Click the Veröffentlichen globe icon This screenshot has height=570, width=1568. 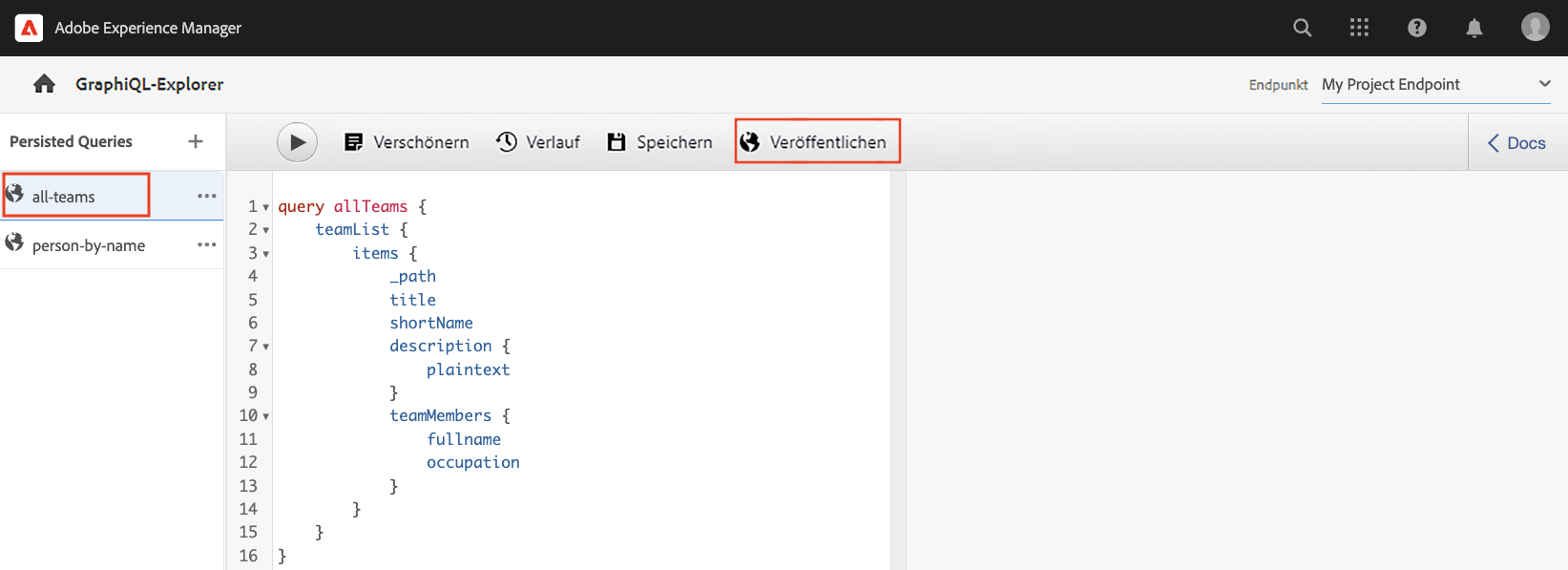[x=750, y=142]
